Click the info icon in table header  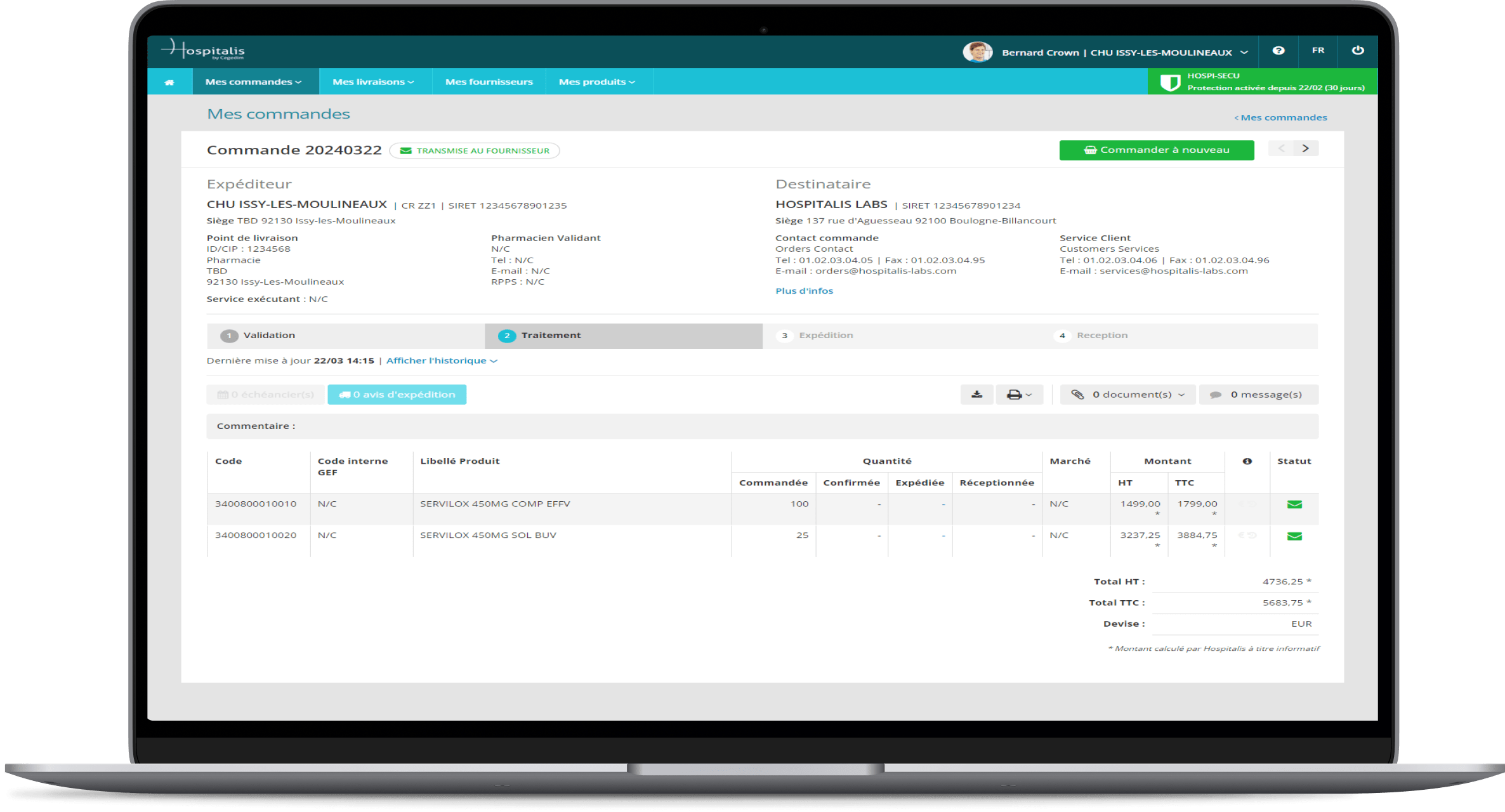coord(1247,461)
